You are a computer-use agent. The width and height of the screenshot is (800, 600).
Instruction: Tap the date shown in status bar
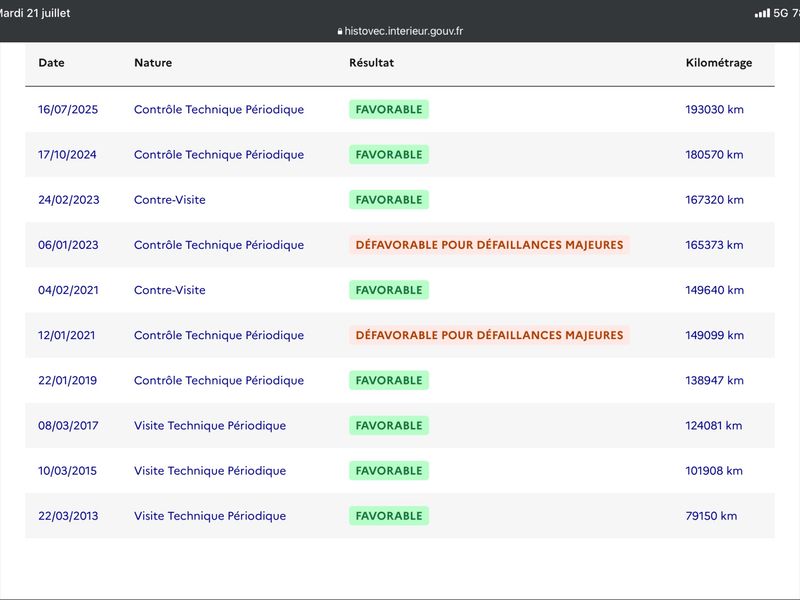click(35, 13)
